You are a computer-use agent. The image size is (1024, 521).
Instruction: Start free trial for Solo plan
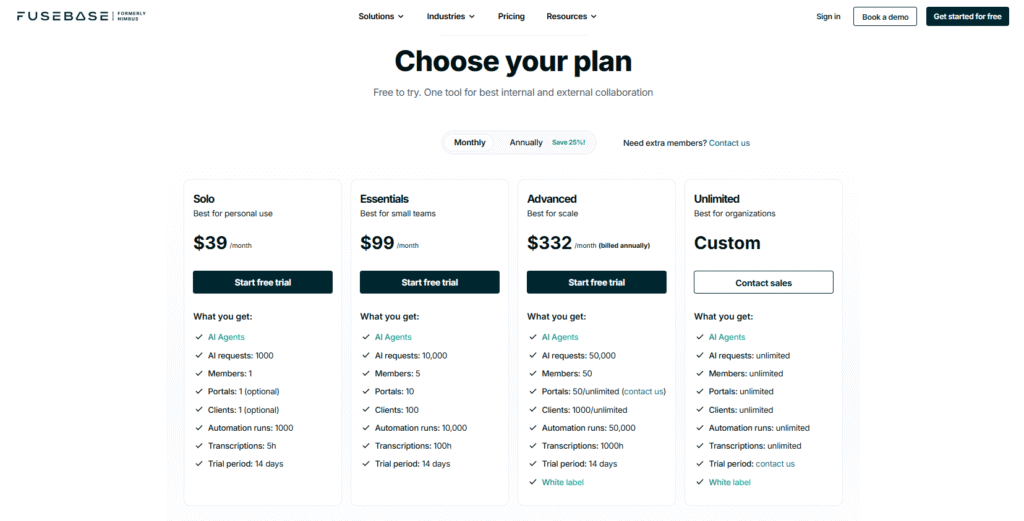pyautogui.click(x=263, y=282)
